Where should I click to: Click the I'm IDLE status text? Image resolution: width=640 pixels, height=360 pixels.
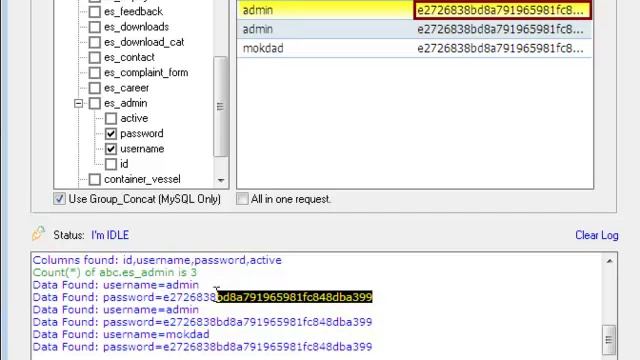[110, 235]
